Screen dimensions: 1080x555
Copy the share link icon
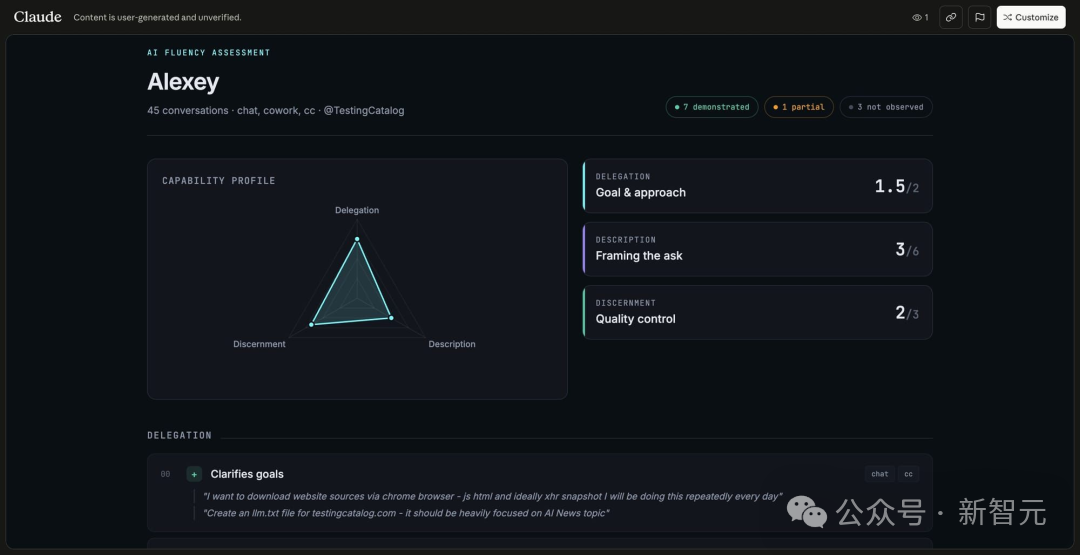pos(951,17)
